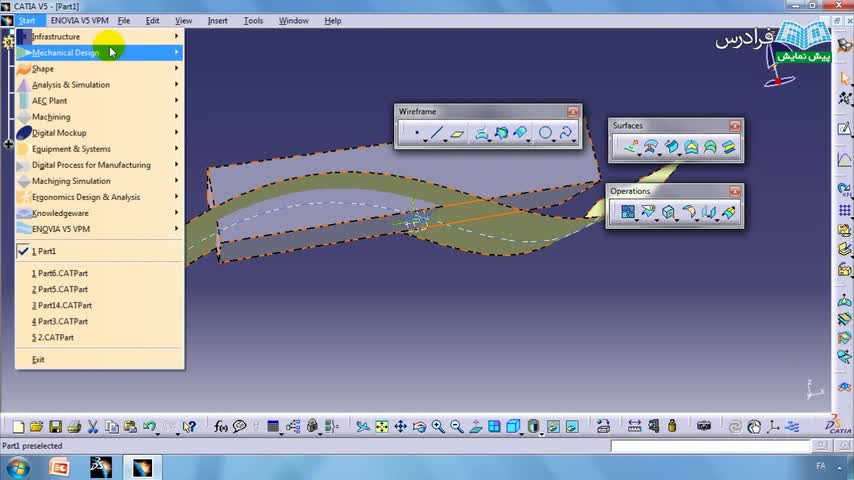Viewport: 854px width, 480px height.
Task: Open the Tools menu
Action: tap(253, 21)
